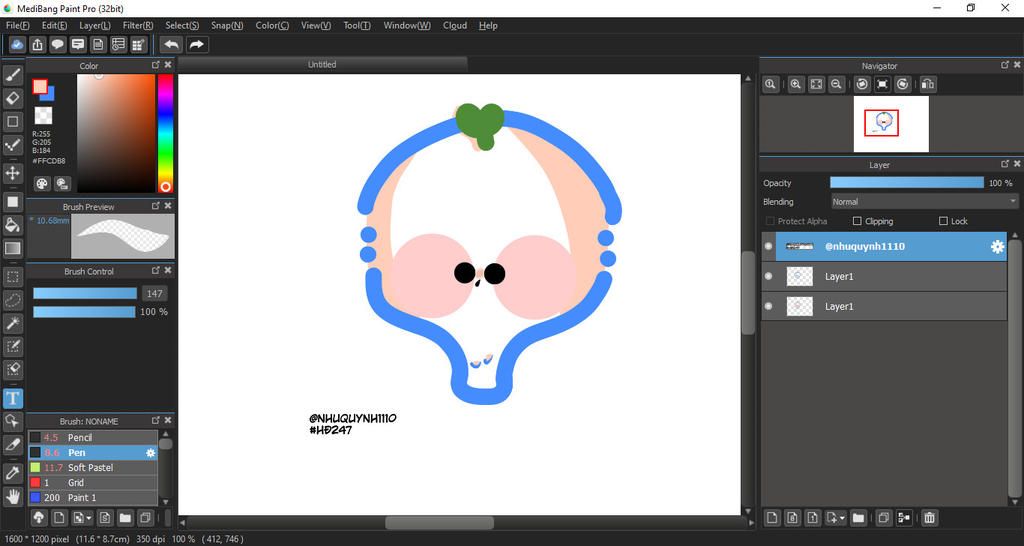Select the Move tool
1024x546 pixels.
point(12,173)
